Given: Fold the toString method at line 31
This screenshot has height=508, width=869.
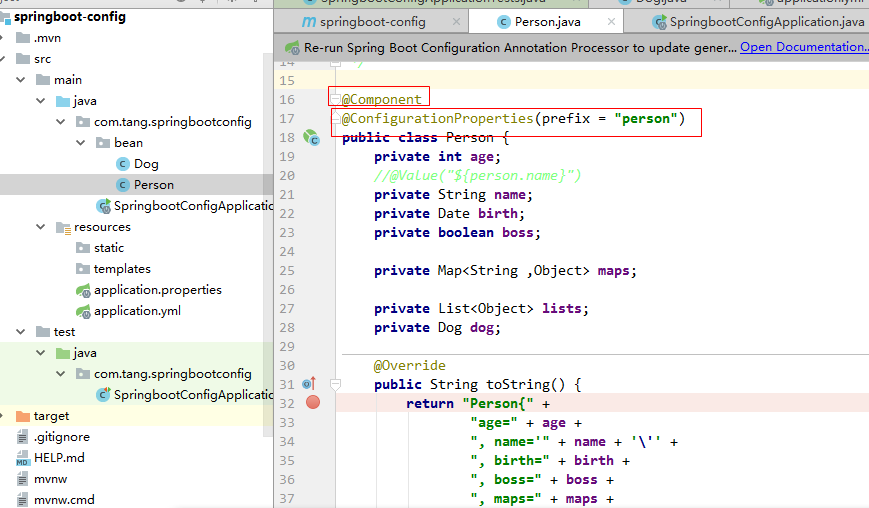Looking at the screenshot, I should tap(335, 384).
